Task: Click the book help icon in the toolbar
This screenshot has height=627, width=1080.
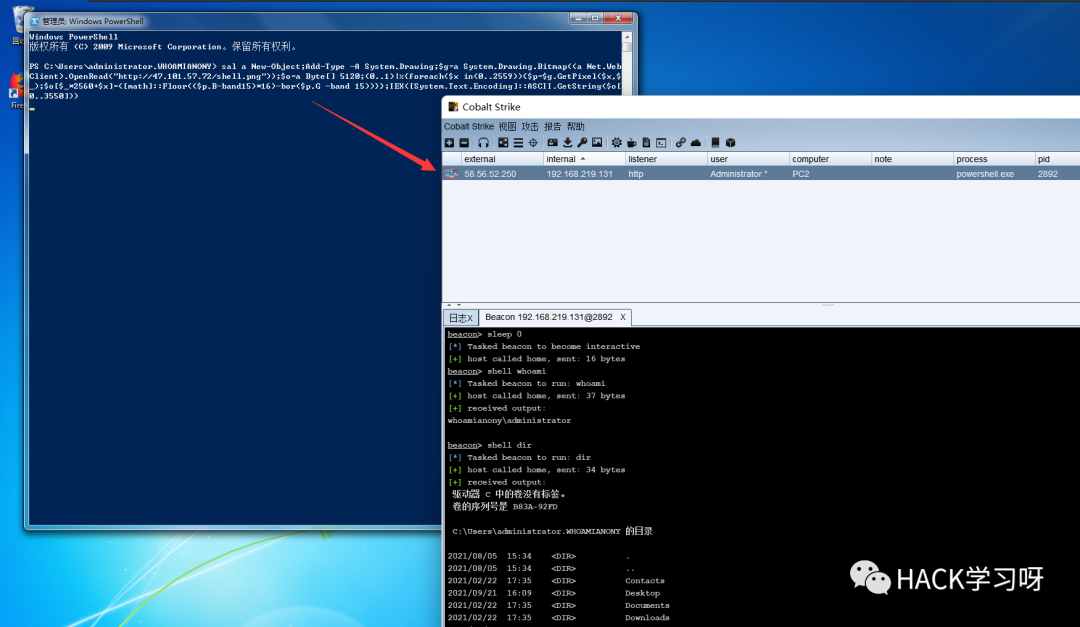Action: click(x=715, y=143)
